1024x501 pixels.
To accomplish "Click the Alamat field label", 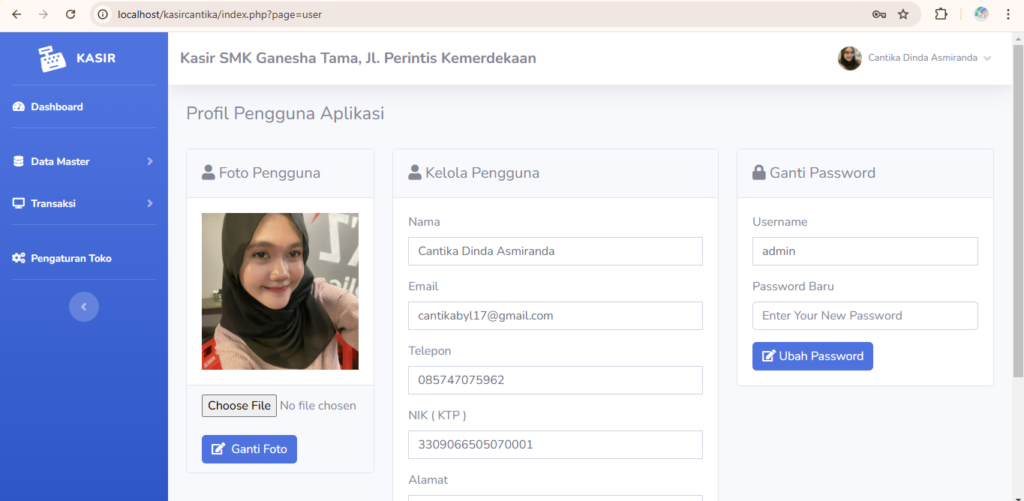I will 428,480.
